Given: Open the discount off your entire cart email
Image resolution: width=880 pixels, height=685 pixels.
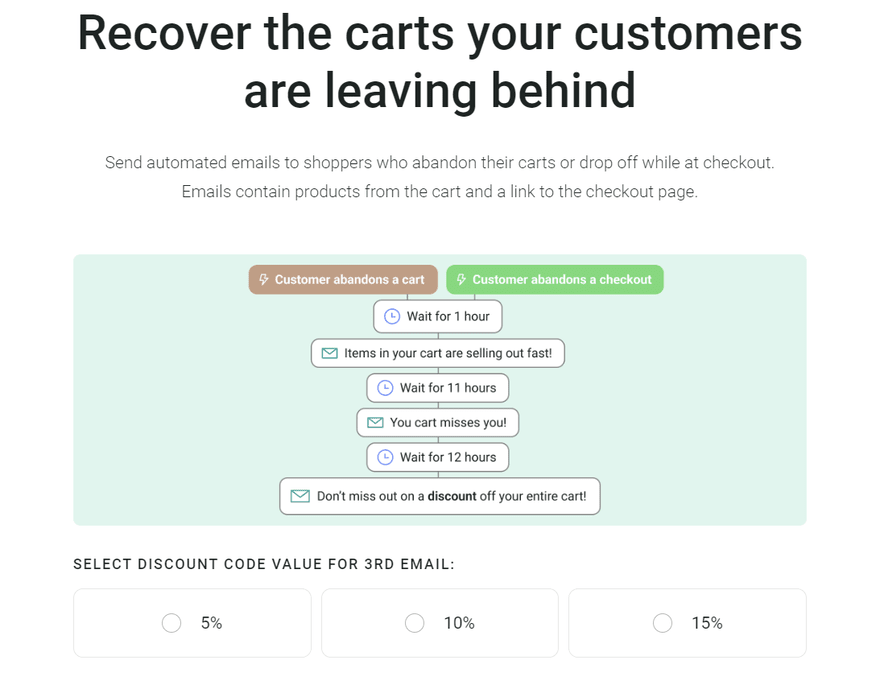Looking at the screenshot, I should pos(440,496).
